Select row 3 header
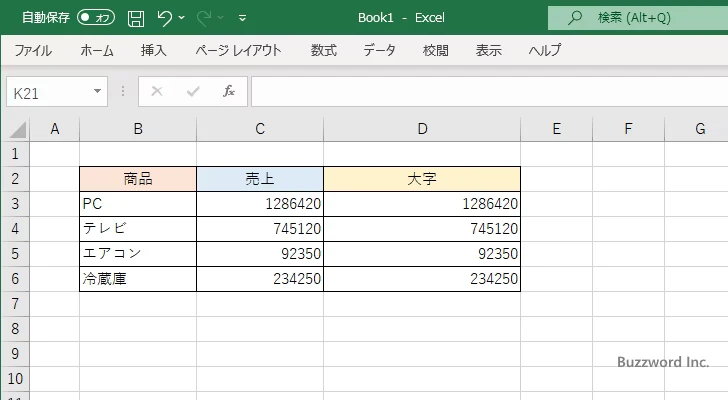728x400 pixels. (15, 204)
